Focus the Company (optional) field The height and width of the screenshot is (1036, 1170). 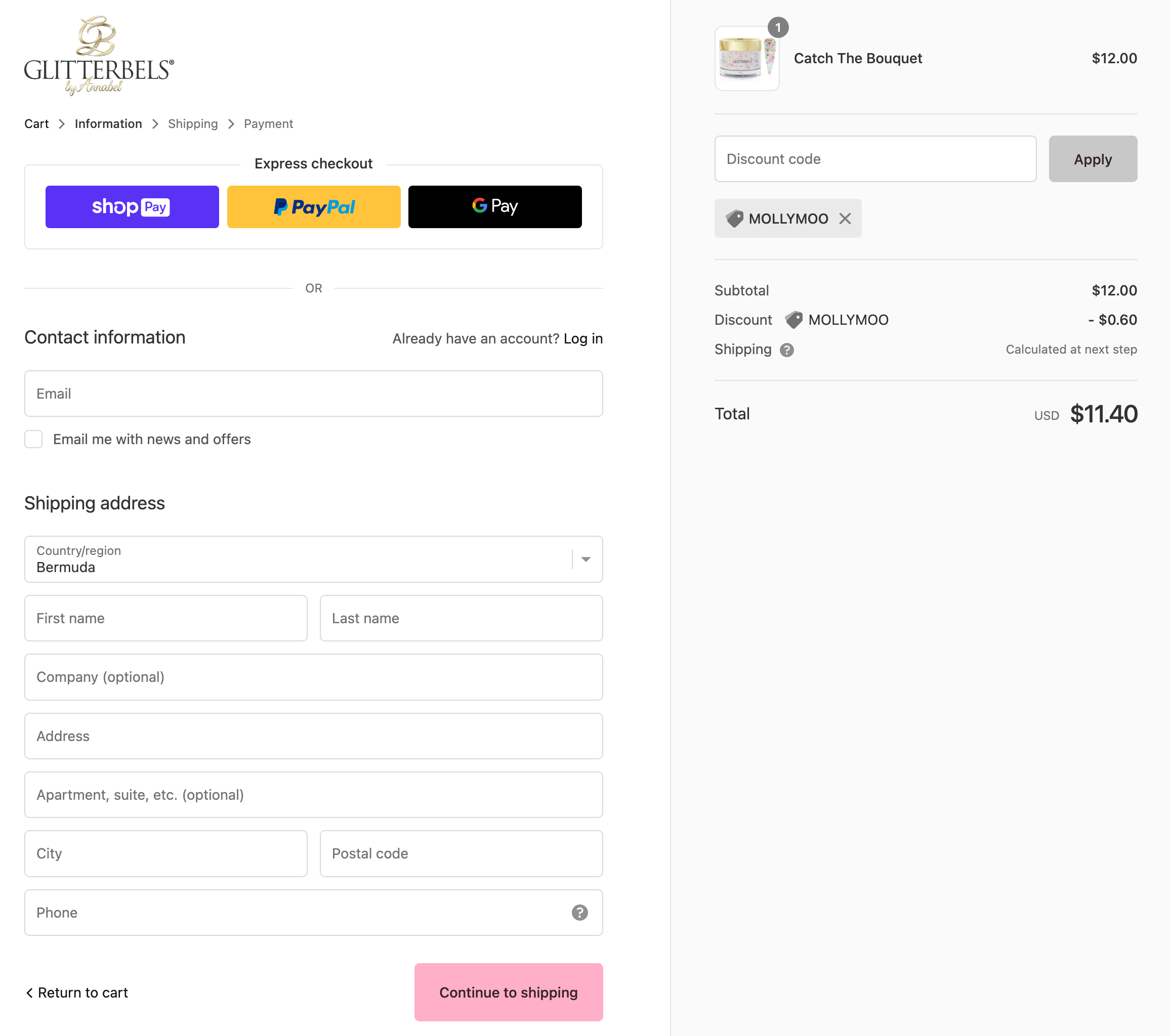tap(314, 677)
